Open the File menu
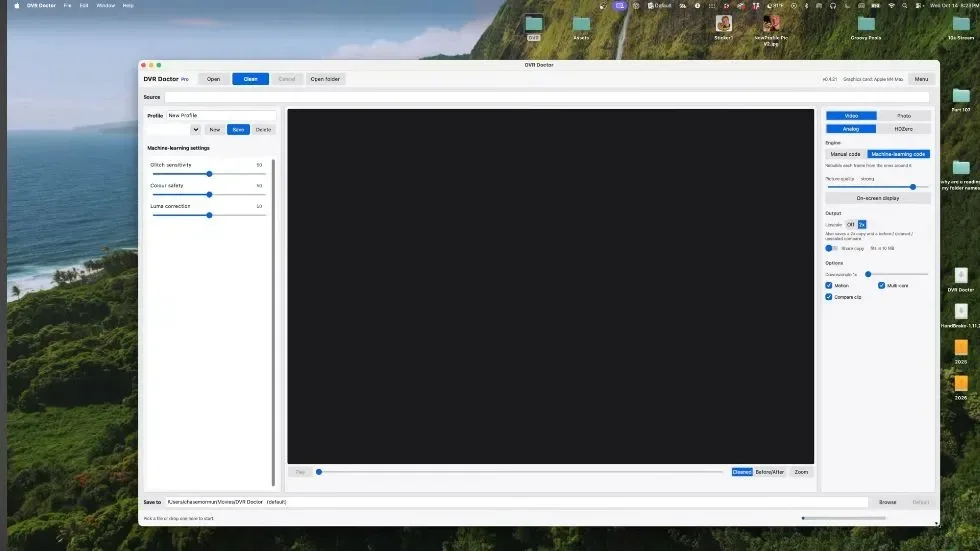 [68, 6]
